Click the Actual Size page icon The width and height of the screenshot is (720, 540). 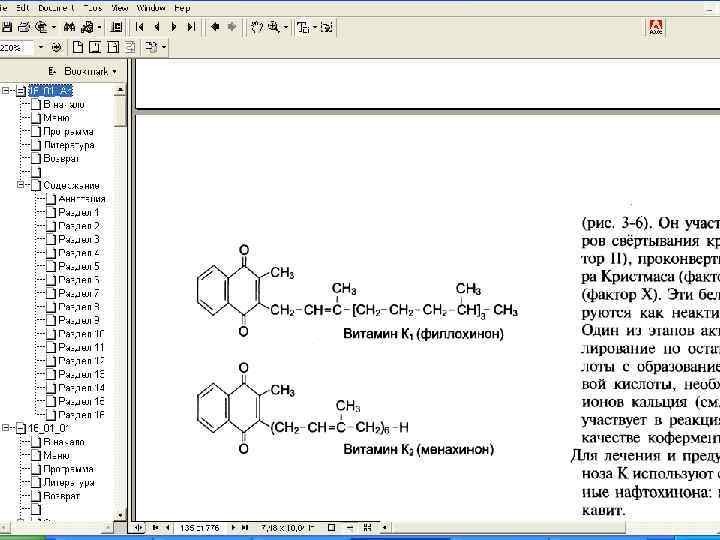point(78,47)
